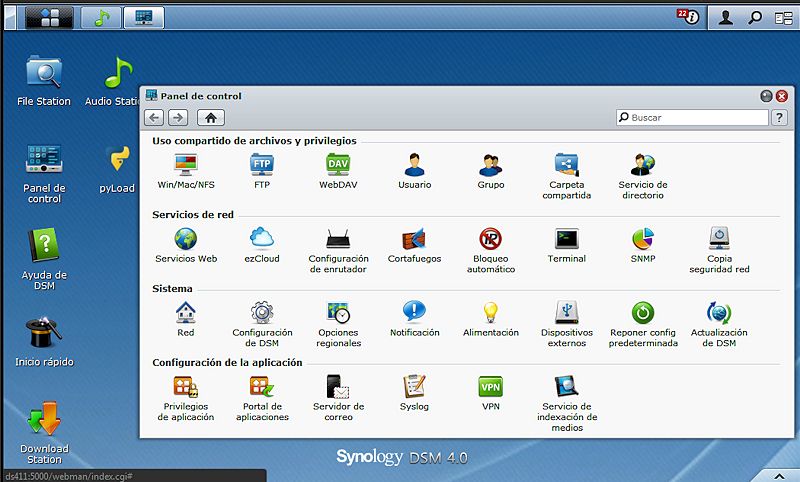Open Servicio de indexación de medios

[x=566, y=403]
